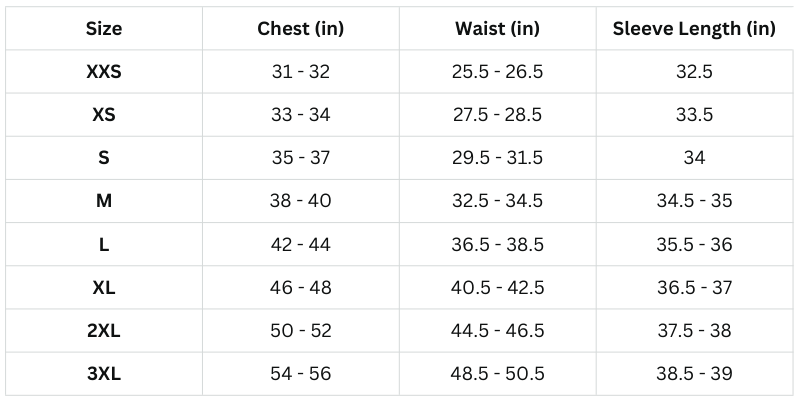Click chest value 31 - 32
This screenshot has height=400, width=800.
[x=300, y=71]
